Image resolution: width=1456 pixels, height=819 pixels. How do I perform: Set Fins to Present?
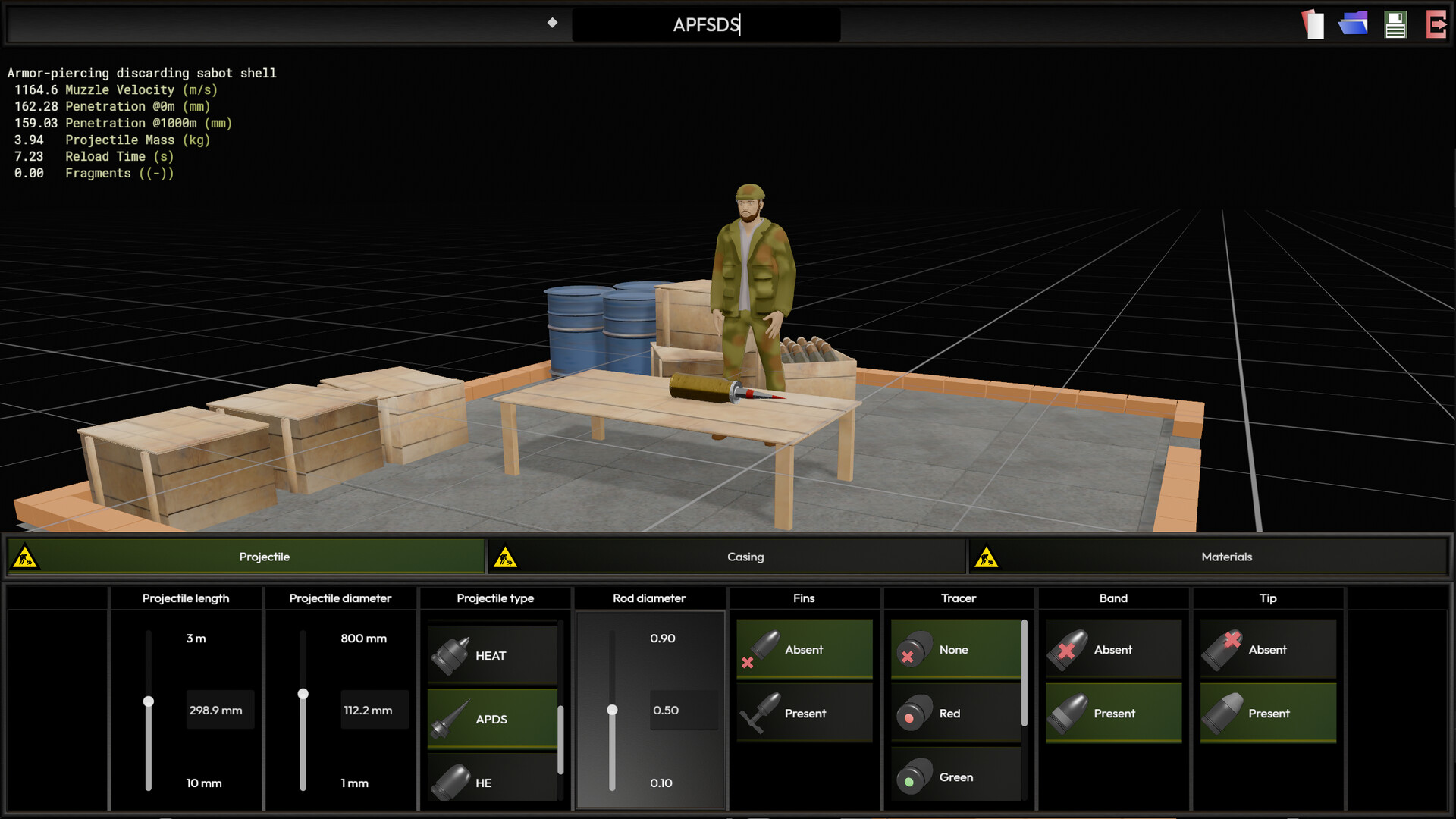[804, 713]
